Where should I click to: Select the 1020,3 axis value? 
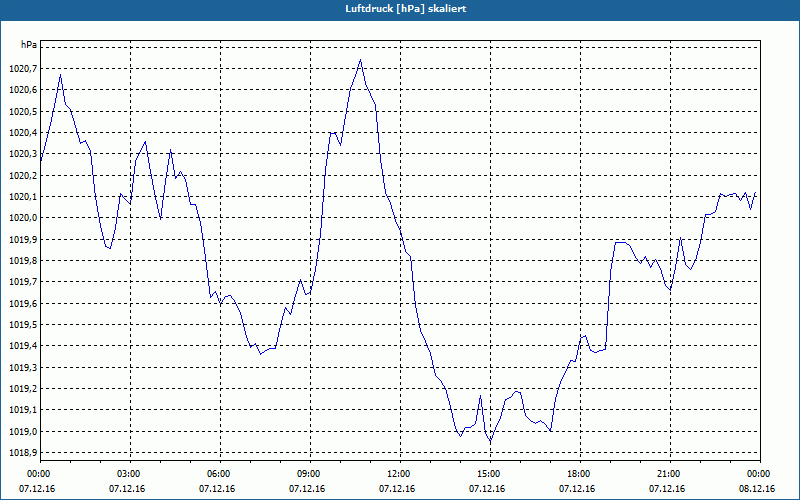23,154
